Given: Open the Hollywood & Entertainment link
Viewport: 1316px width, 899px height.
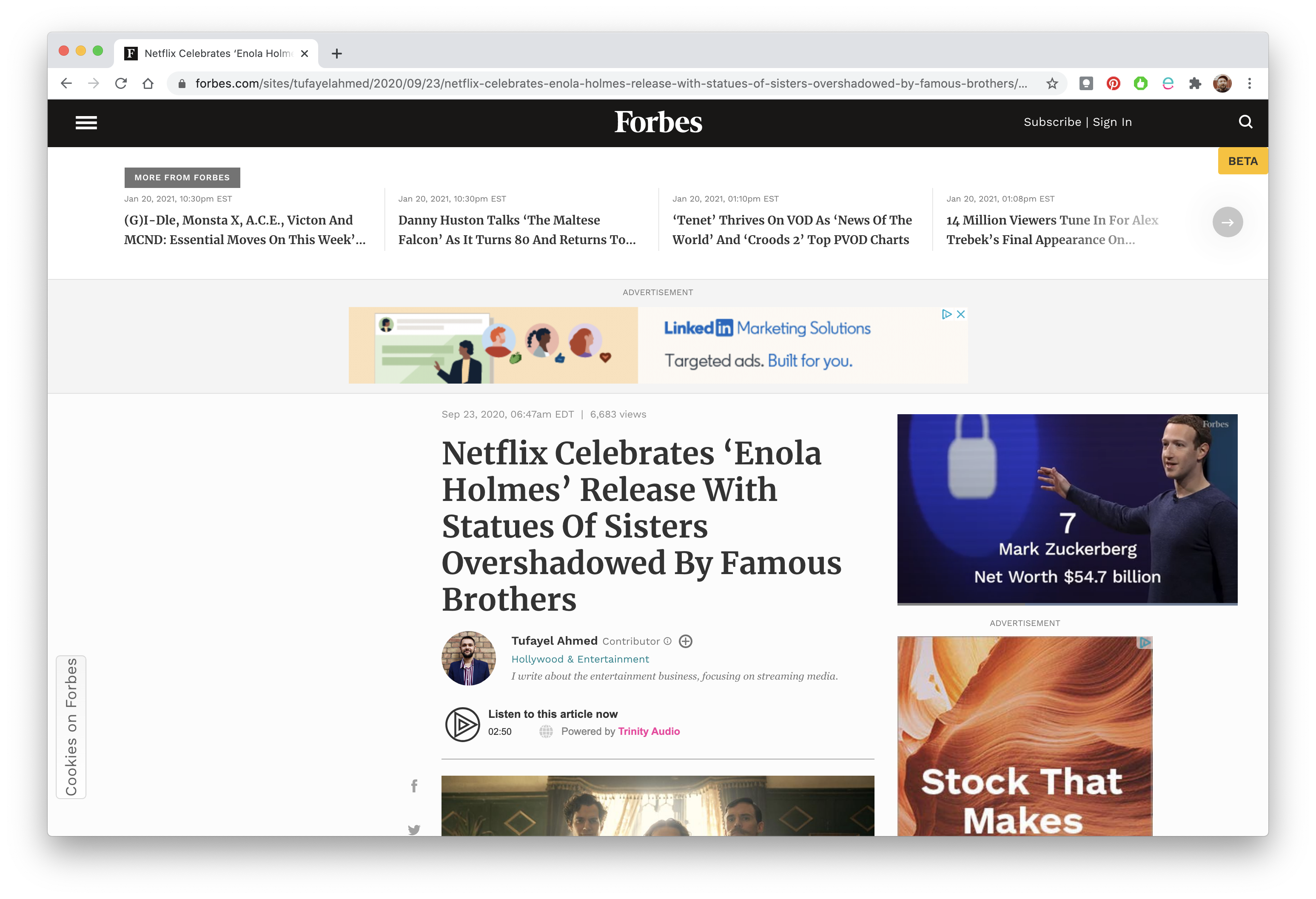Looking at the screenshot, I should pos(580,659).
